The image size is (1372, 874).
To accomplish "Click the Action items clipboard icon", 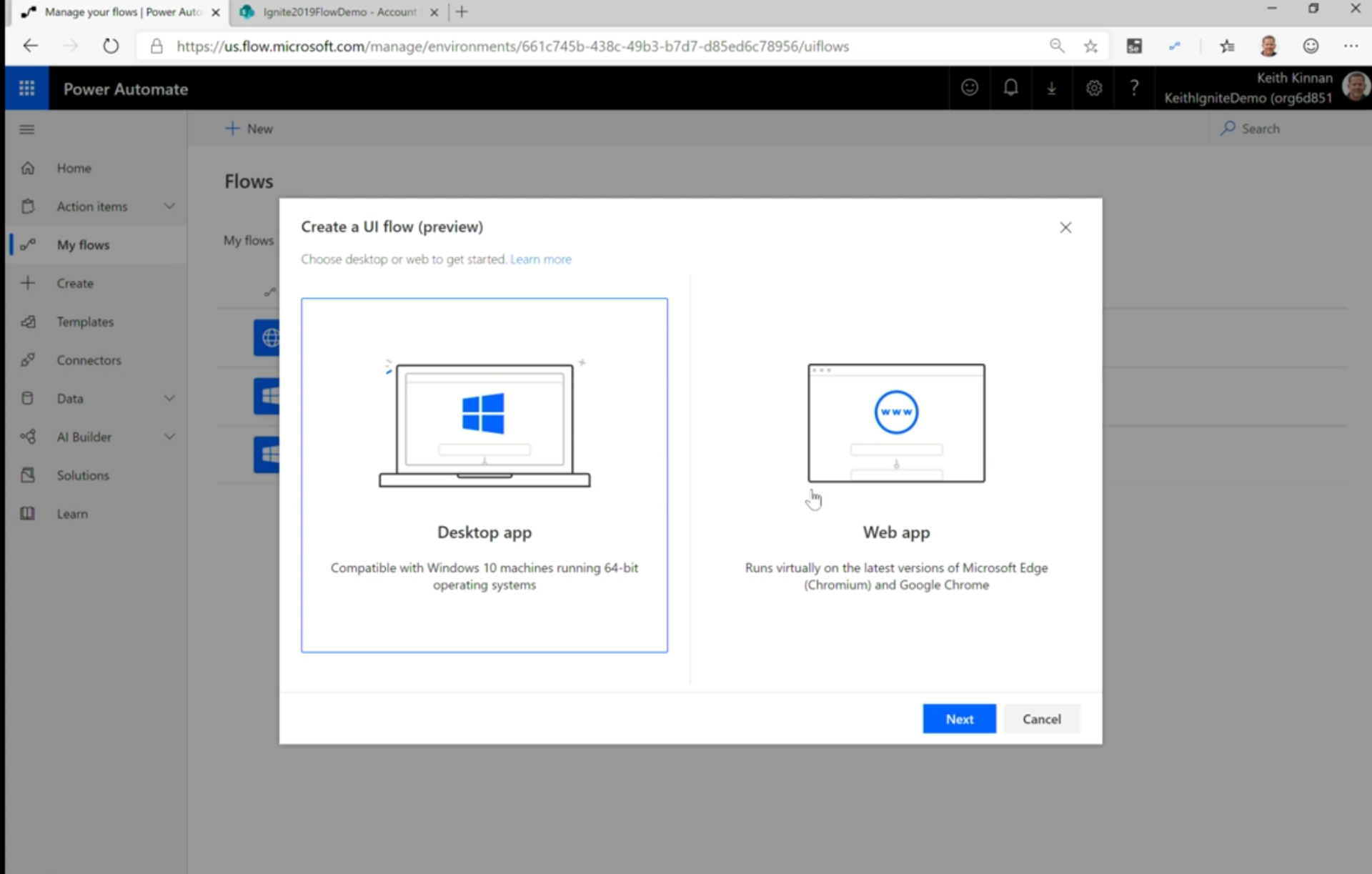I will click(x=28, y=207).
